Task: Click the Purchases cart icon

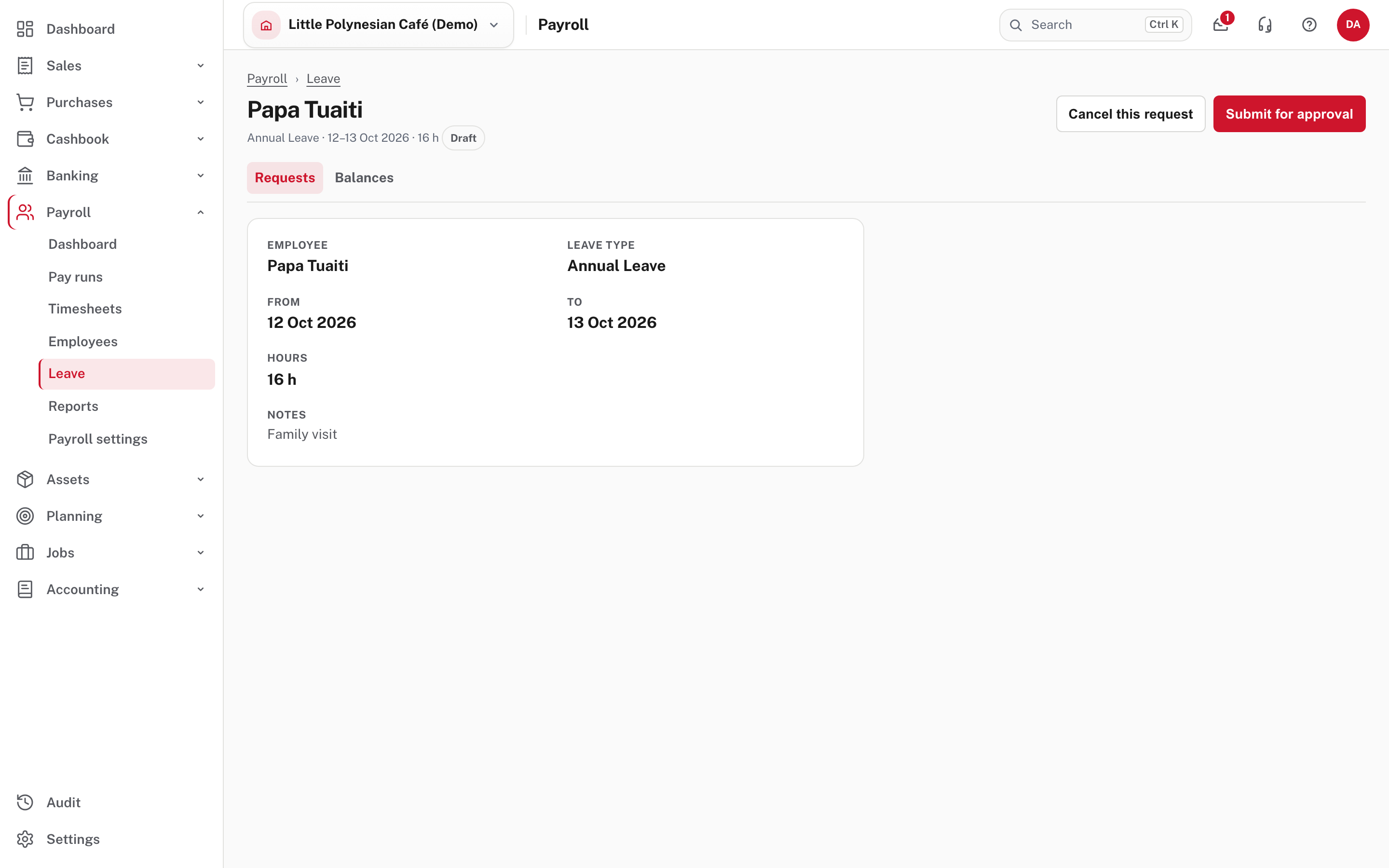Action: click(25, 102)
